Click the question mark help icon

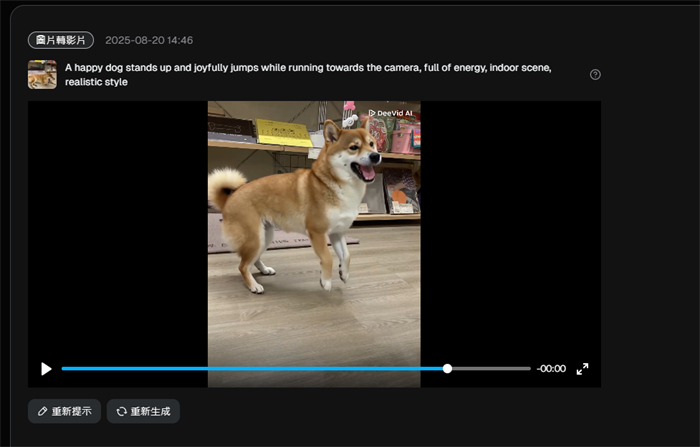coord(595,74)
